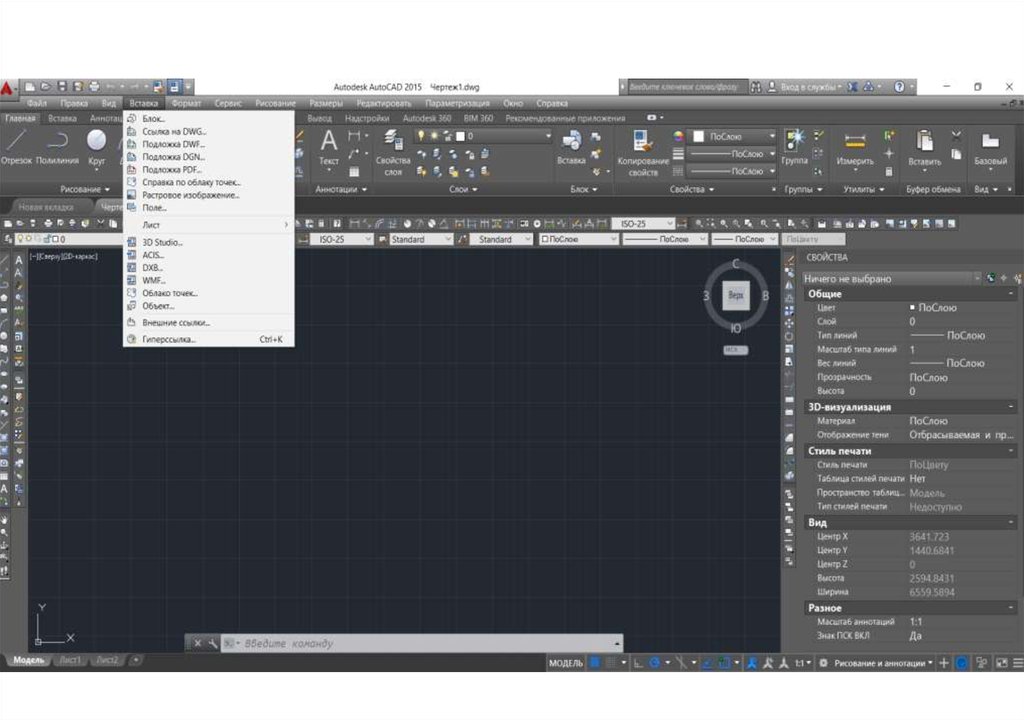Image resolution: width=1024 pixels, height=721 pixels.
Task: Select the Полилиния polyline tool
Action: tap(57, 146)
